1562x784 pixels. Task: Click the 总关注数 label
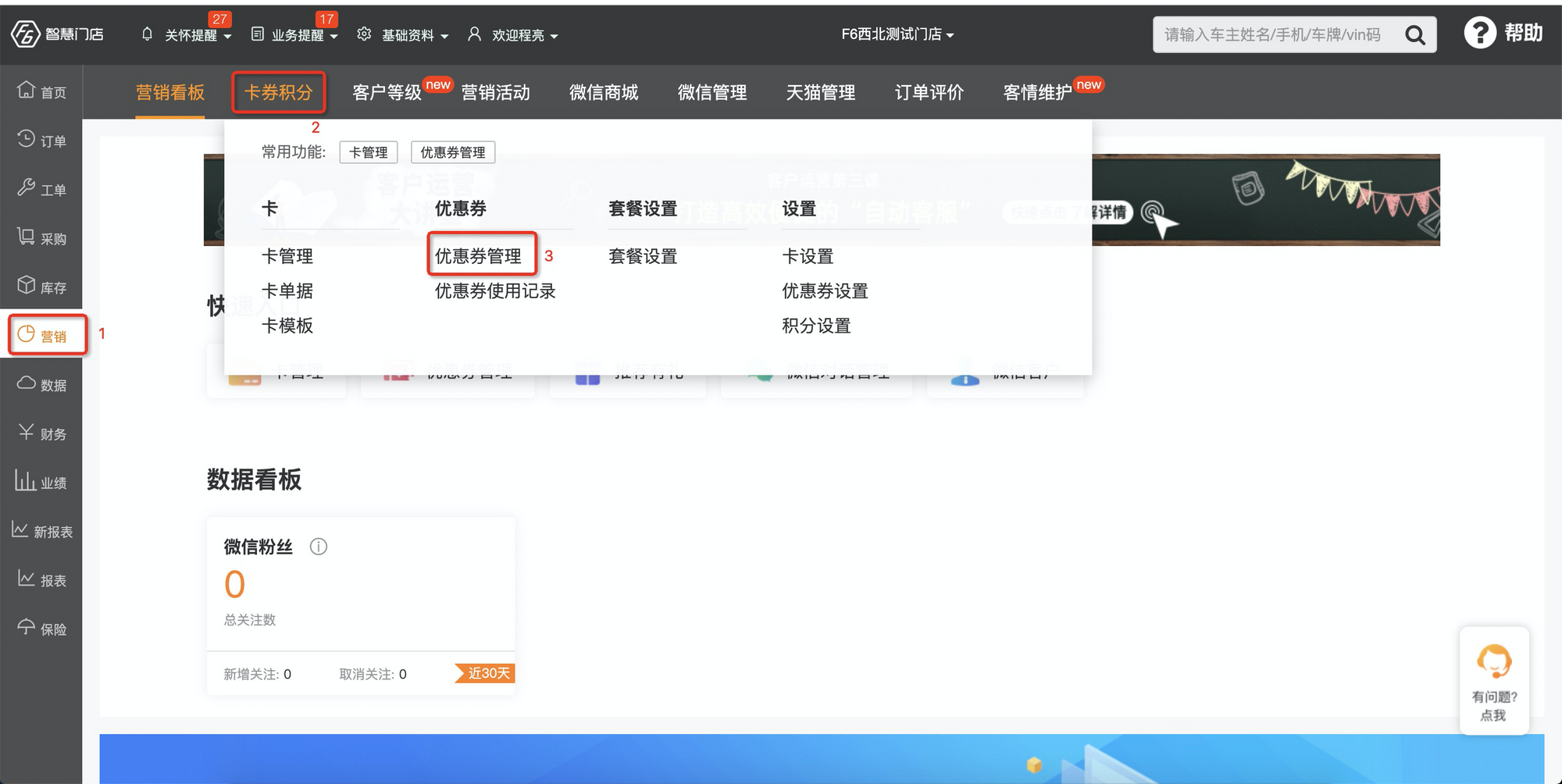250,620
